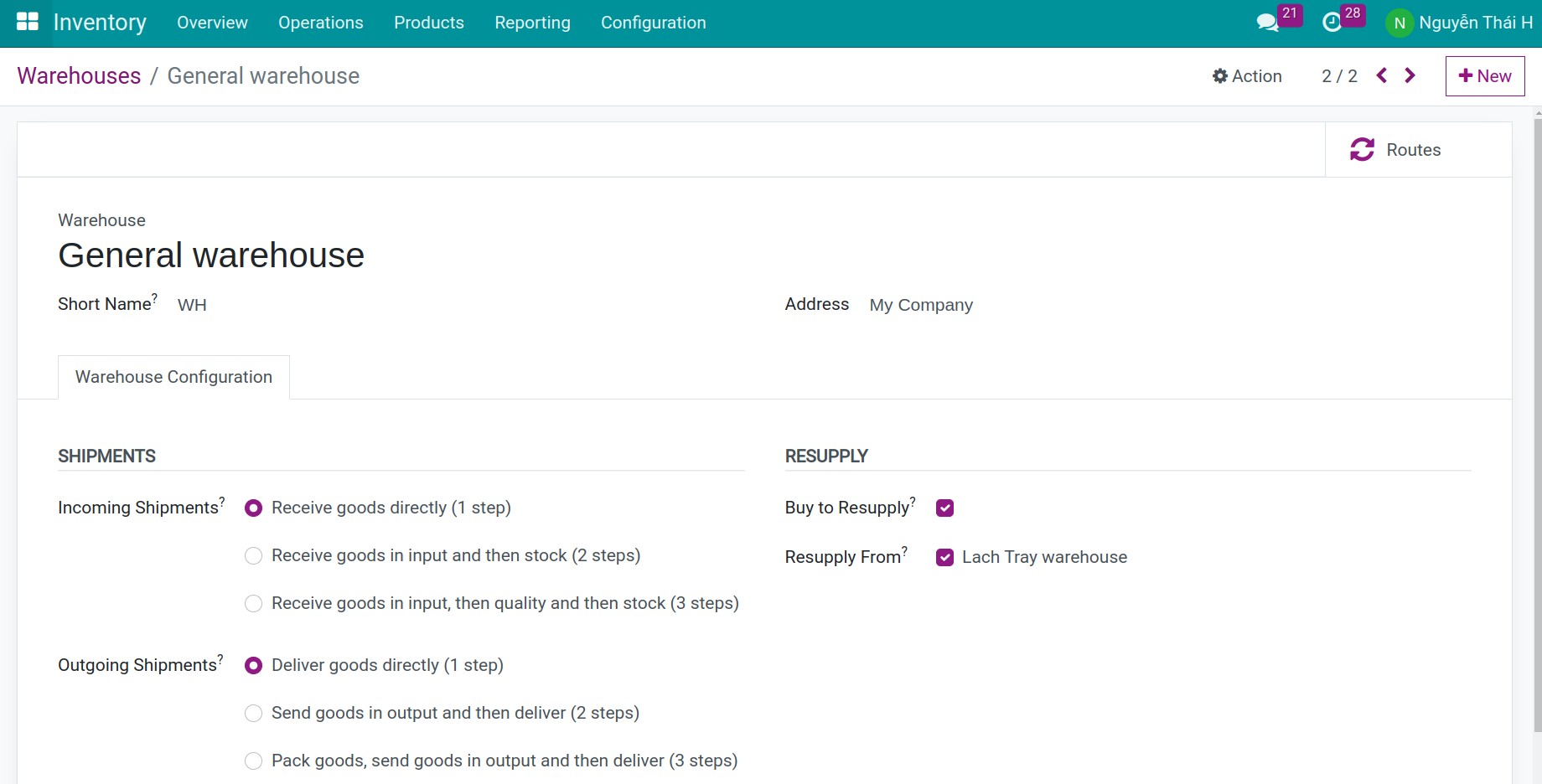Choose send goods in output then deliver
Viewport: 1542px width, 784px height.
[253, 713]
